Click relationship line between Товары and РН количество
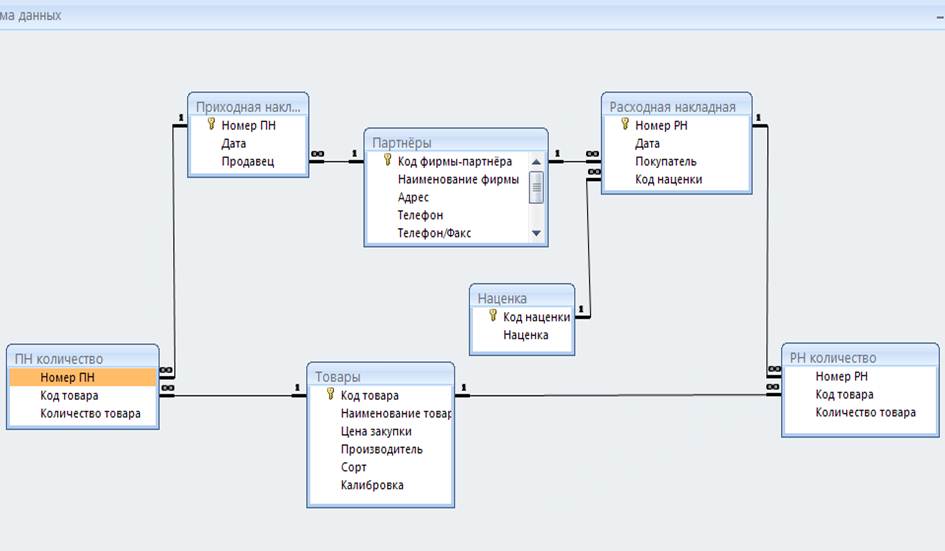 tap(618, 395)
